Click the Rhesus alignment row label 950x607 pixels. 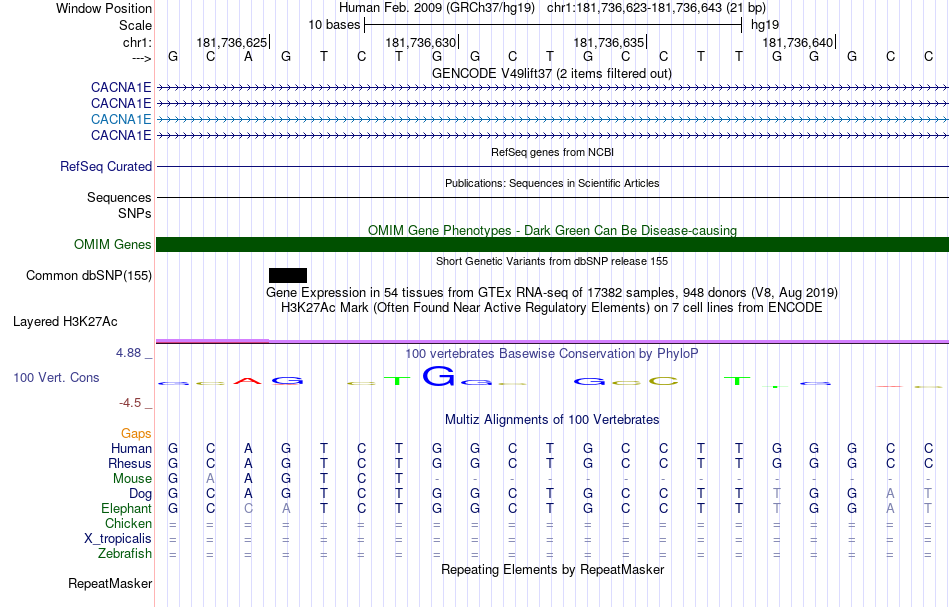[130, 463]
